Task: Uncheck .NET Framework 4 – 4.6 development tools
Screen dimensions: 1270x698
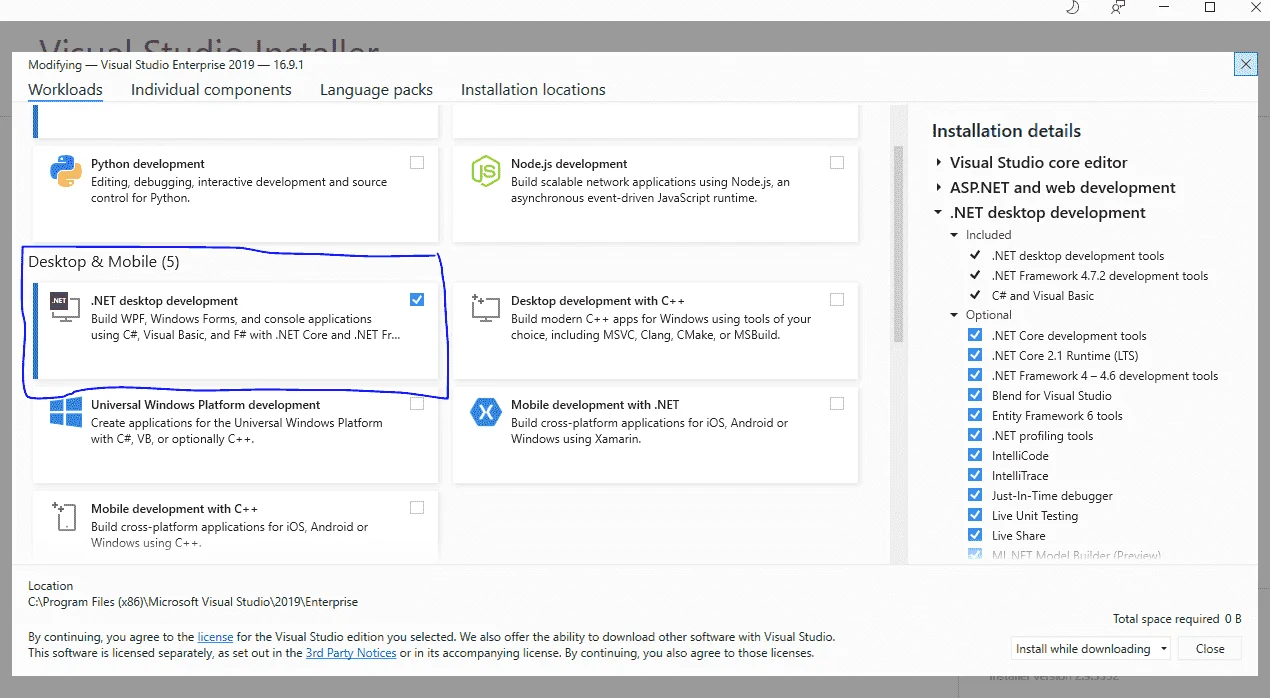Action: click(x=975, y=376)
